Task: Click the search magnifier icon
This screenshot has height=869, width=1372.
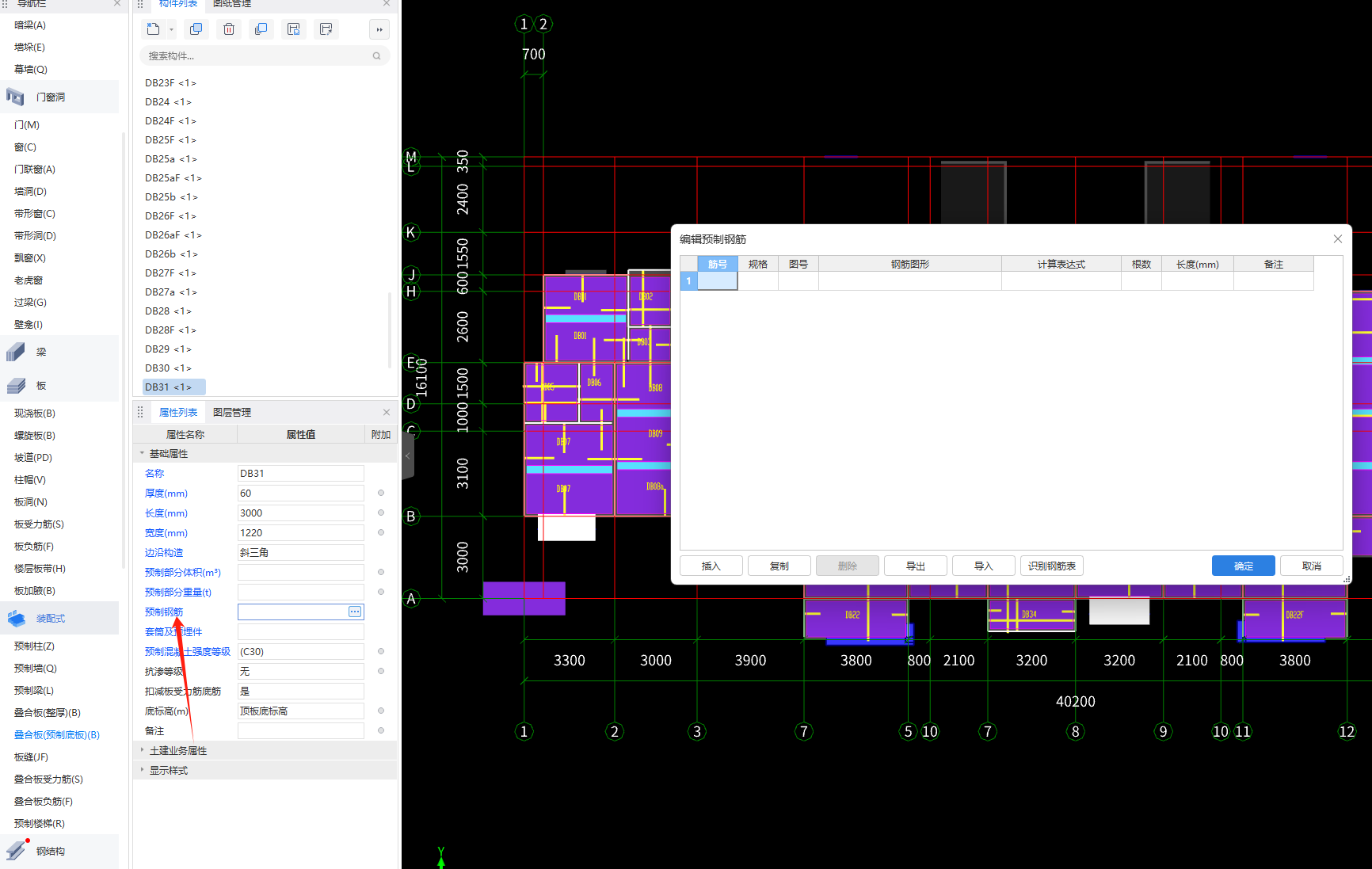Action: (x=376, y=55)
